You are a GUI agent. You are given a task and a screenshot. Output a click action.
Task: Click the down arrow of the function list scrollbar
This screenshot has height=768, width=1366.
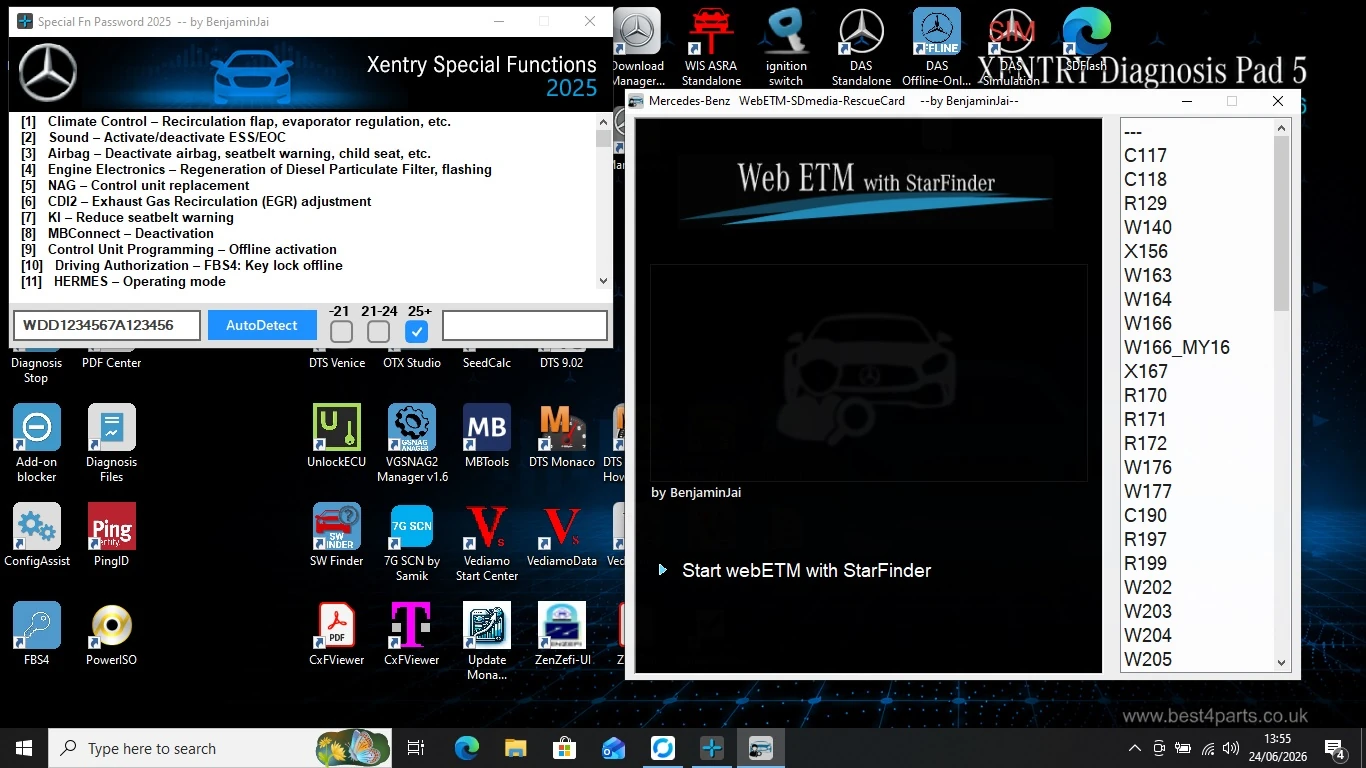(603, 281)
